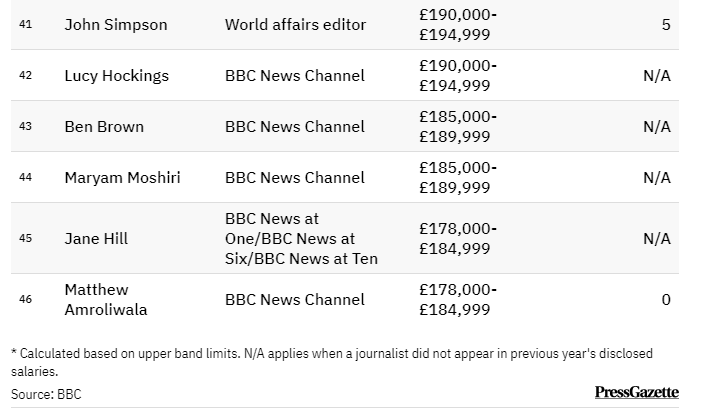Select Jane Hill in the table
Viewport: 710px width, 412px height.
pos(96,238)
